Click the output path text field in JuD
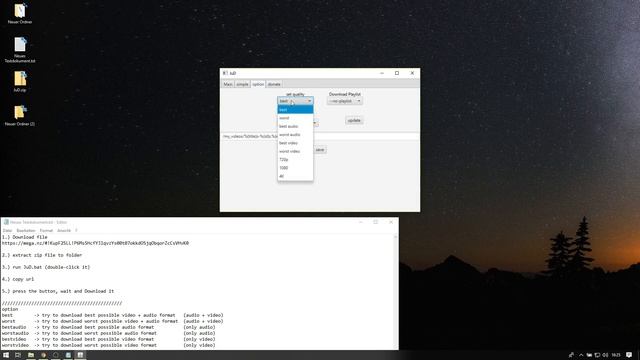This screenshot has width=640, height=360. coord(320,136)
